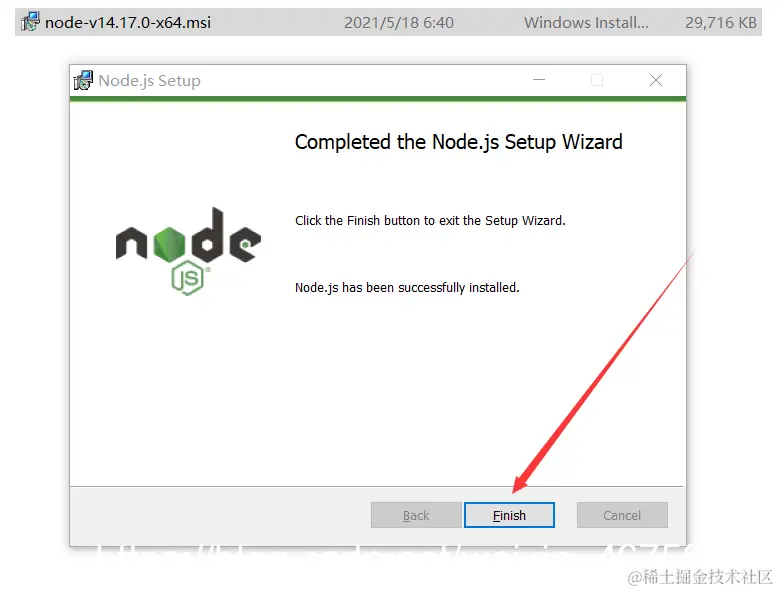The height and width of the screenshot is (592, 779).
Task: Click the Windows Install... file type cell
Action: 586,22
